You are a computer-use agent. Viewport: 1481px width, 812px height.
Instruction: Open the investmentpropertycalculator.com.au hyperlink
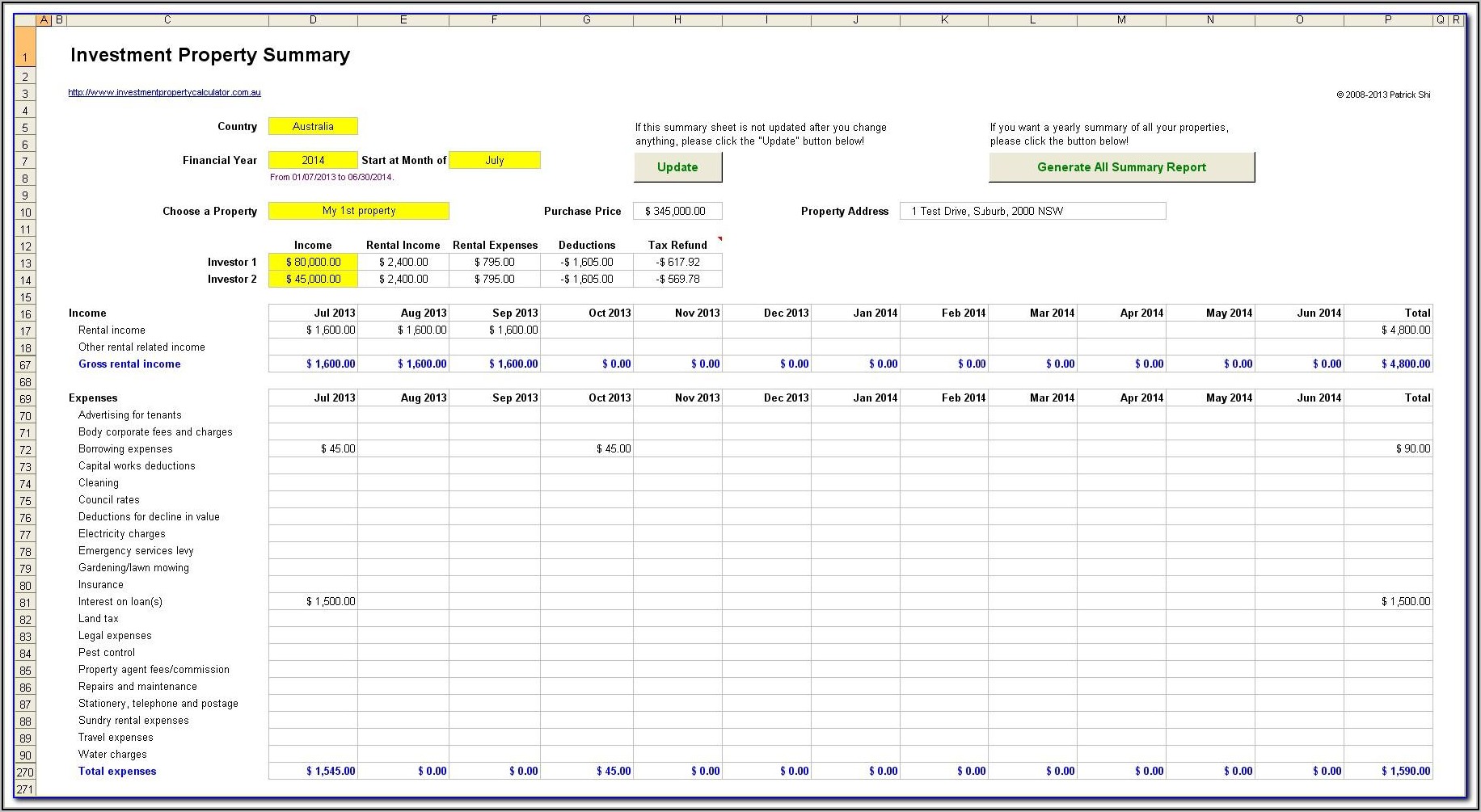click(164, 93)
